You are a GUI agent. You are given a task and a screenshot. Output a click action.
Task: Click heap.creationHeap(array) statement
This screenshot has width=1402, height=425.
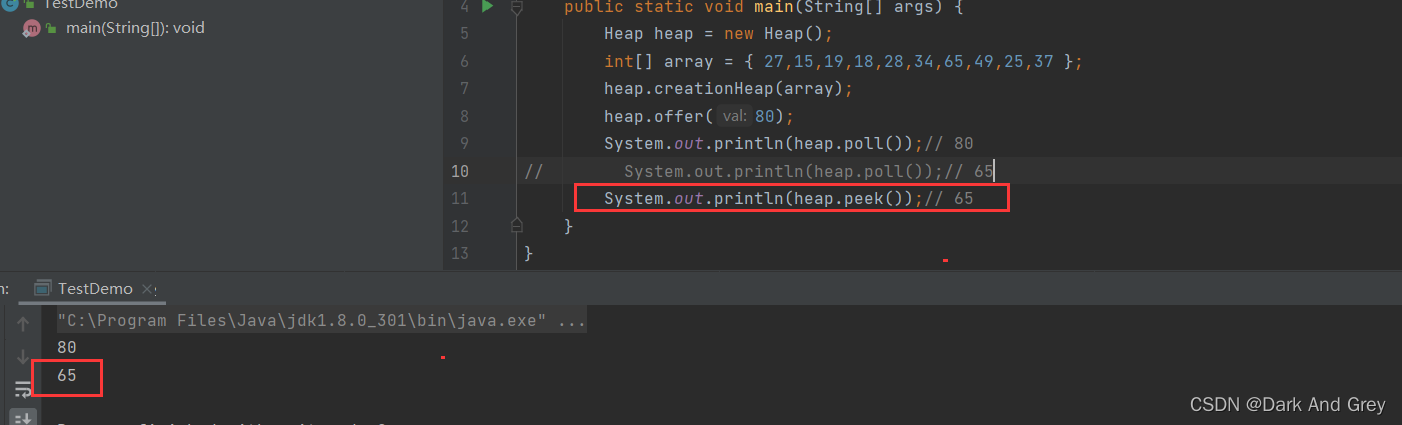[728, 89]
